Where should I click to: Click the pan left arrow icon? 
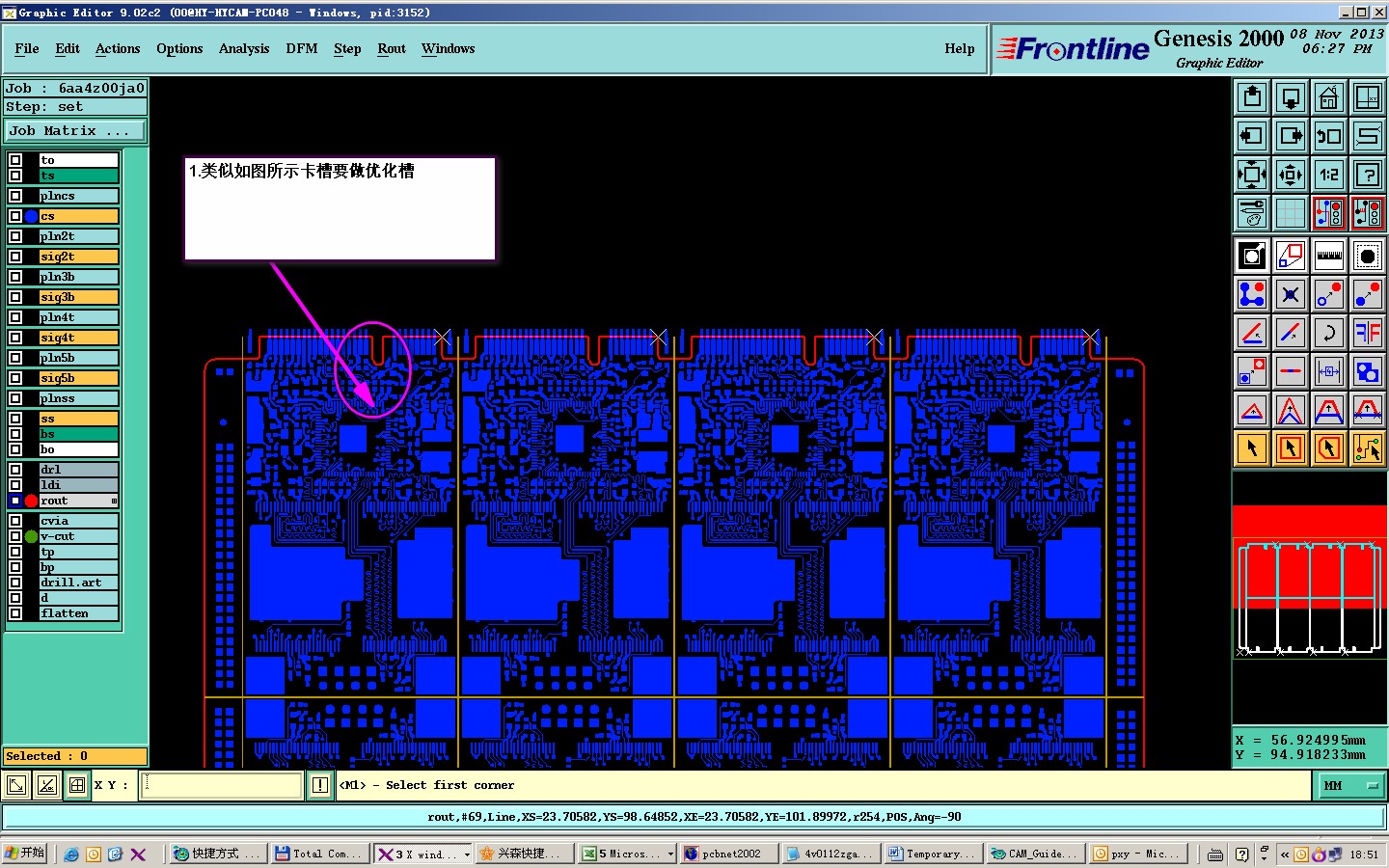[x=1252, y=136]
